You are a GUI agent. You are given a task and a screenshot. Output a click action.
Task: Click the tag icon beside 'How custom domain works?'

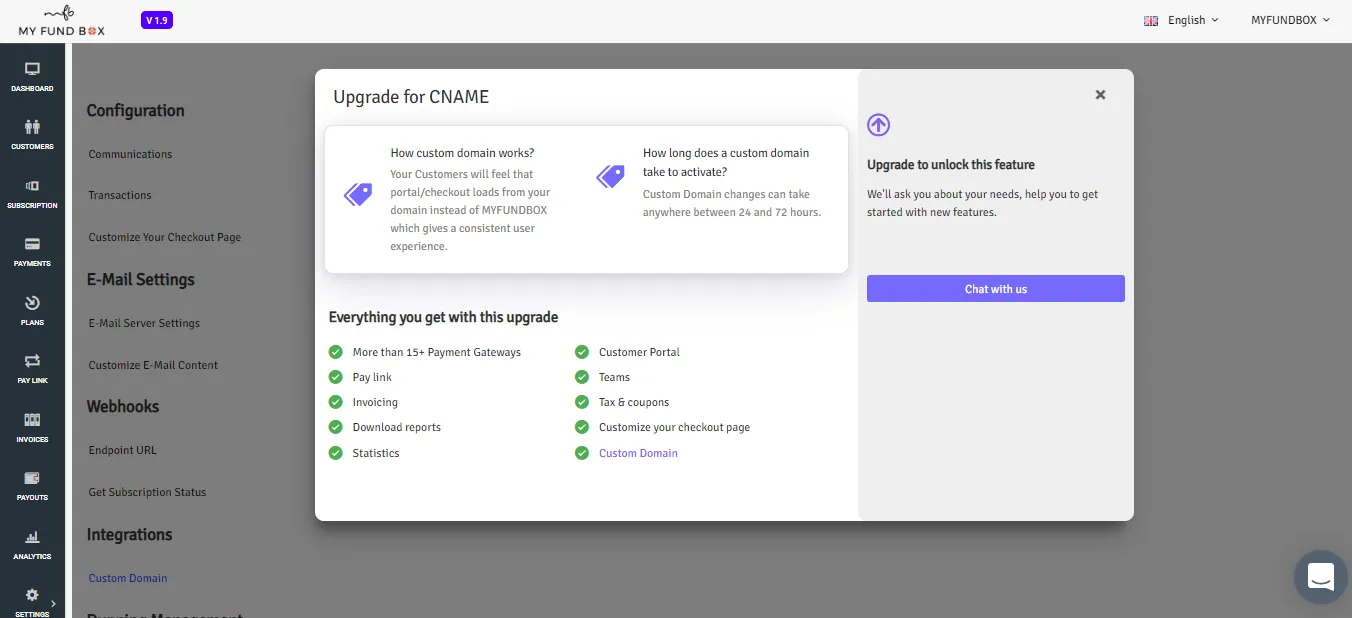pos(358,194)
